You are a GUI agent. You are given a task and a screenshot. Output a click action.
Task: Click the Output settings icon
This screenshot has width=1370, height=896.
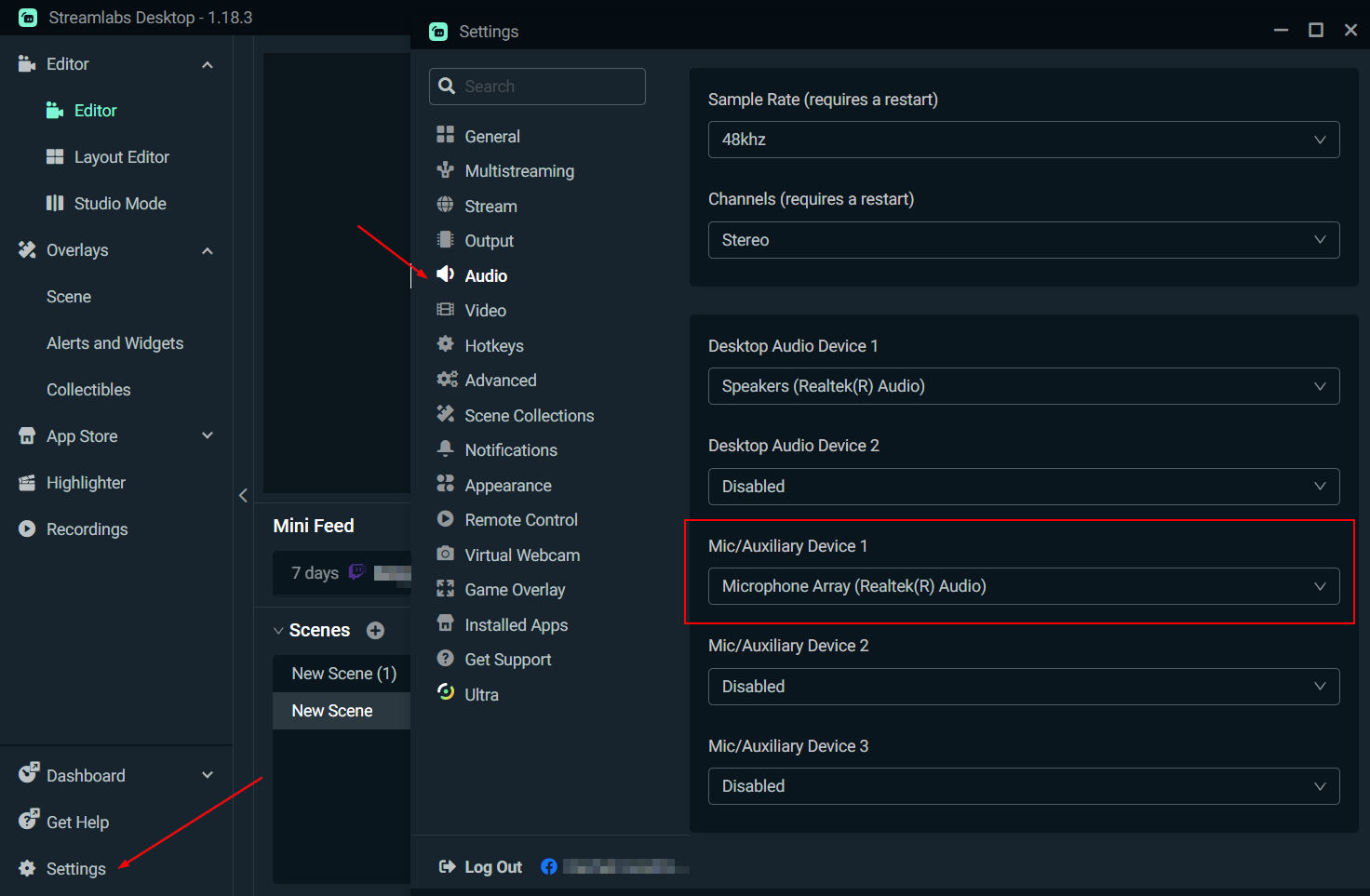click(x=446, y=240)
